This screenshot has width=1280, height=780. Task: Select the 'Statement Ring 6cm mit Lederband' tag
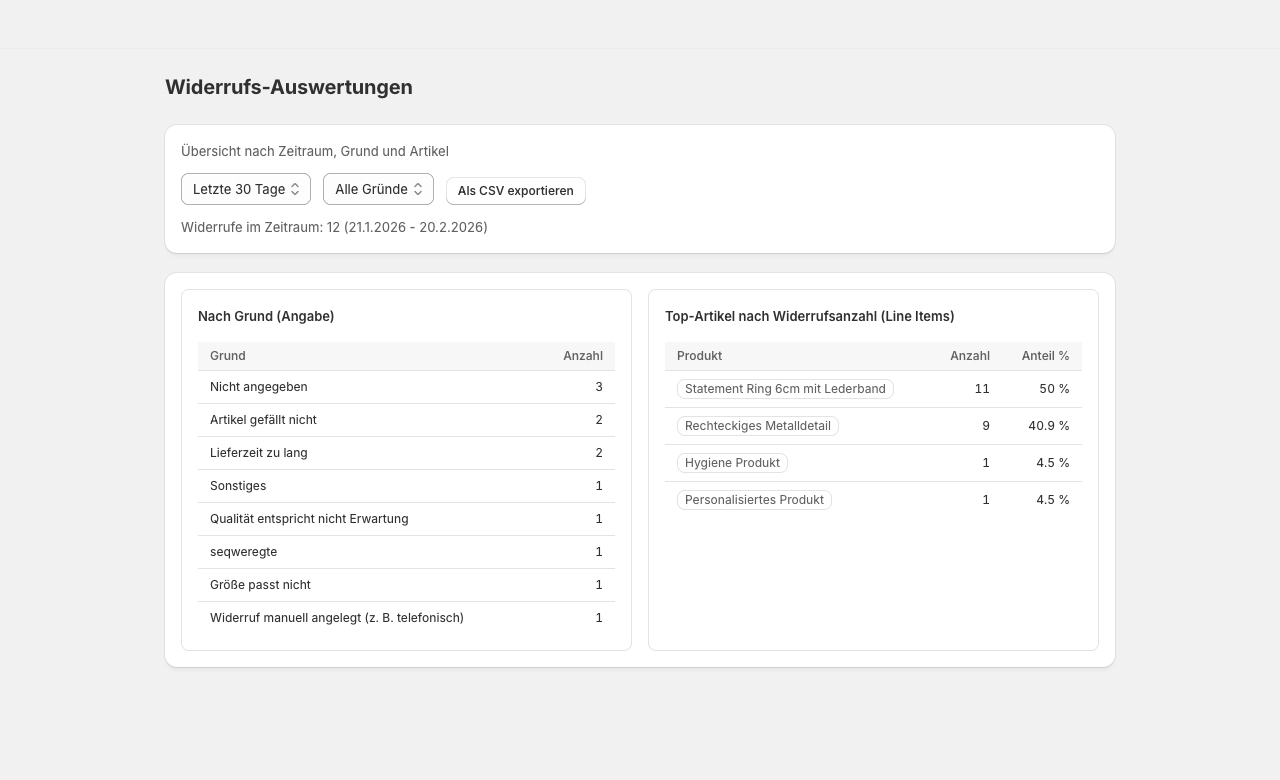point(785,389)
